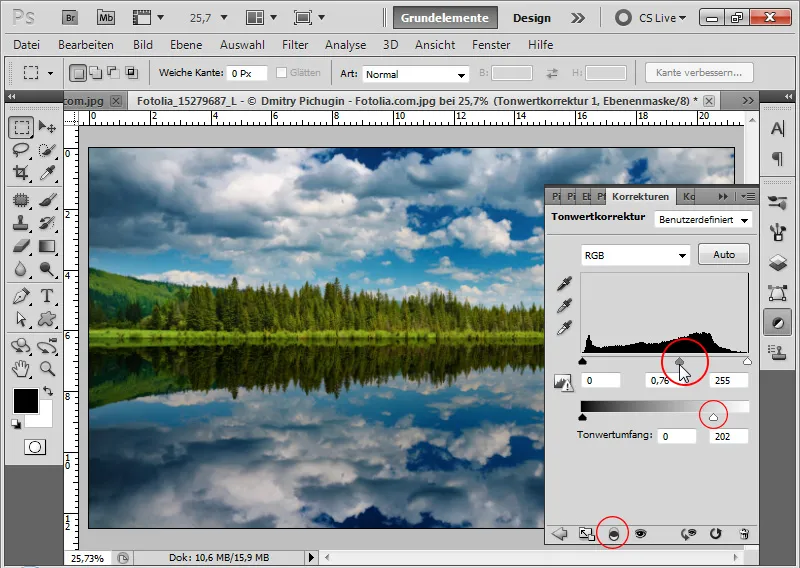Switch to the Korrekturen tab
The height and width of the screenshot is (568, 800).
tap(640, 196)
